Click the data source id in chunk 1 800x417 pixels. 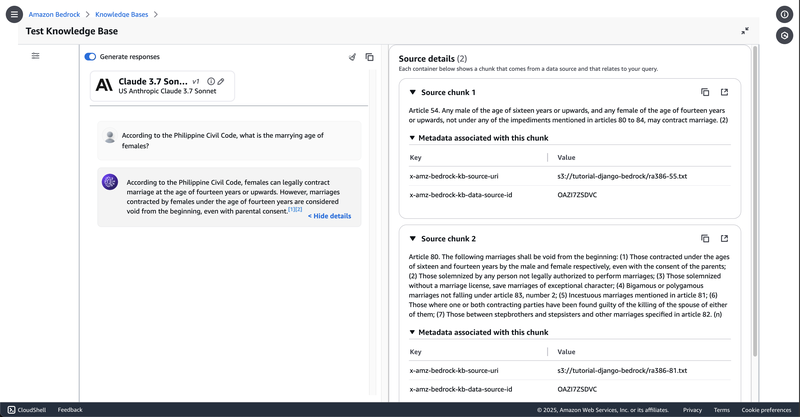click(x=577, y=195)
